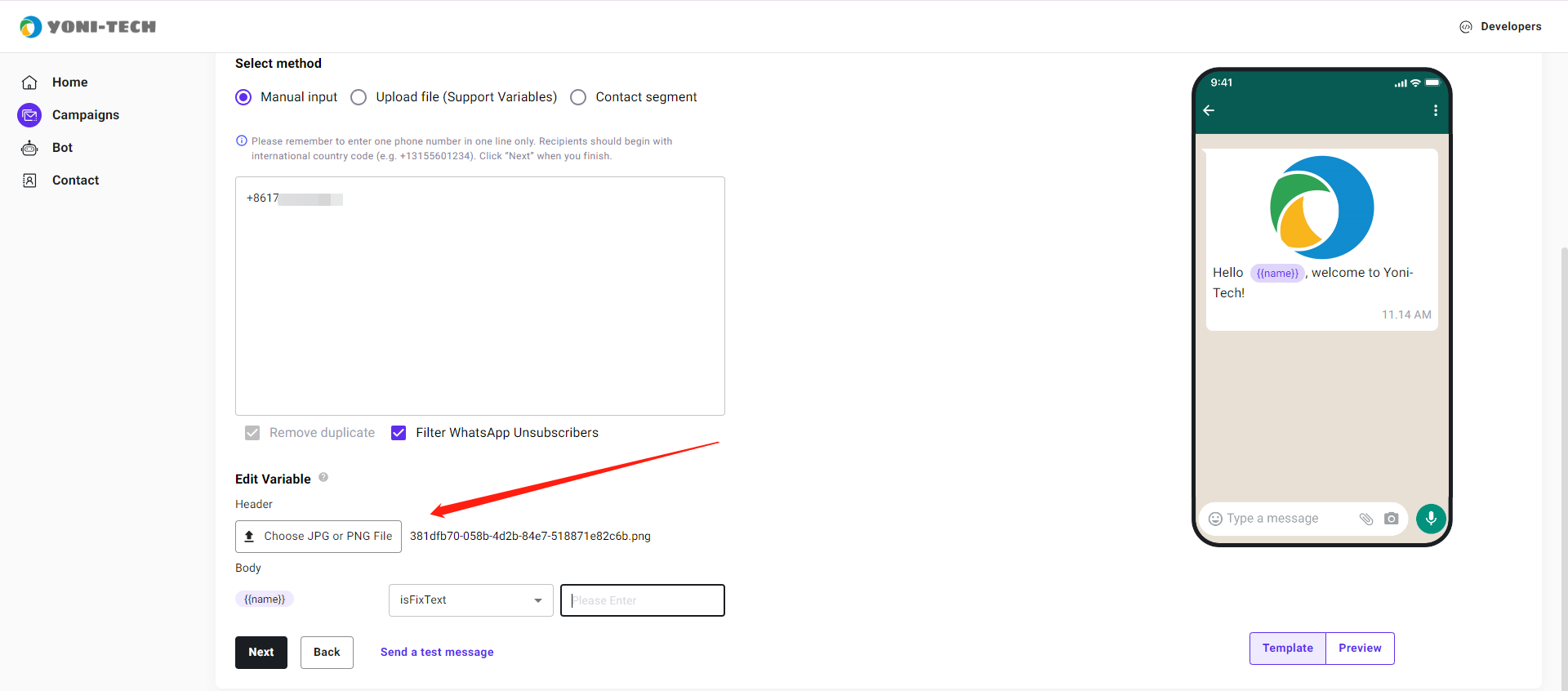Open the isFixText dropdown
Viewport: 1568px width, 691px height.
point(471,600)
